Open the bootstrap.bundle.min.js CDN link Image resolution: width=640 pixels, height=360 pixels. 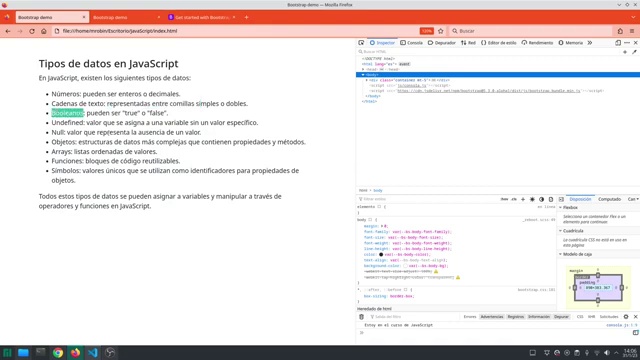pos(489,91)
